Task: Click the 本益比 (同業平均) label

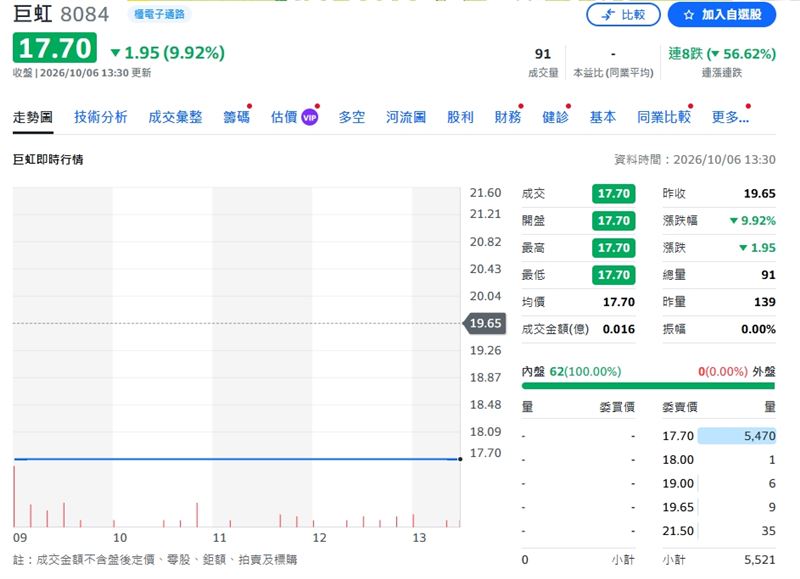Action: coord(613,73)
